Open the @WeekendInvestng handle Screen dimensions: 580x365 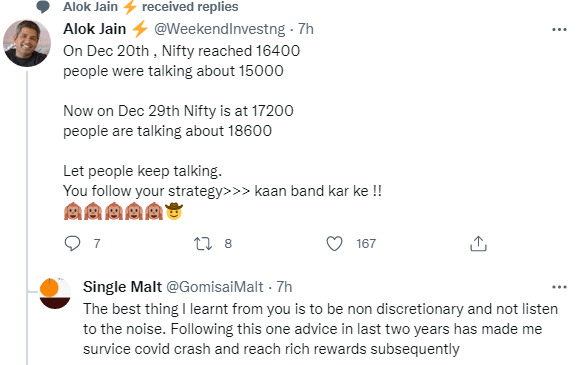220,29
